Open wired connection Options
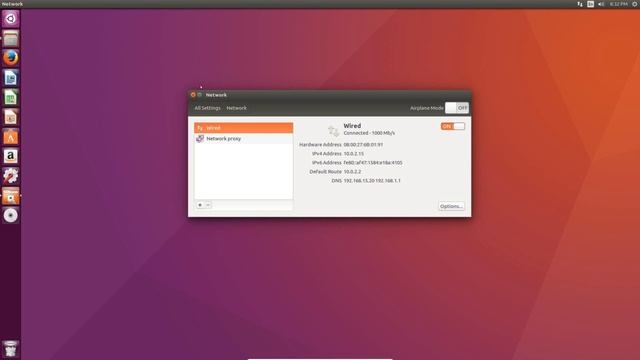The width and height of the screenshot is (640, 360). pos(451,206)
